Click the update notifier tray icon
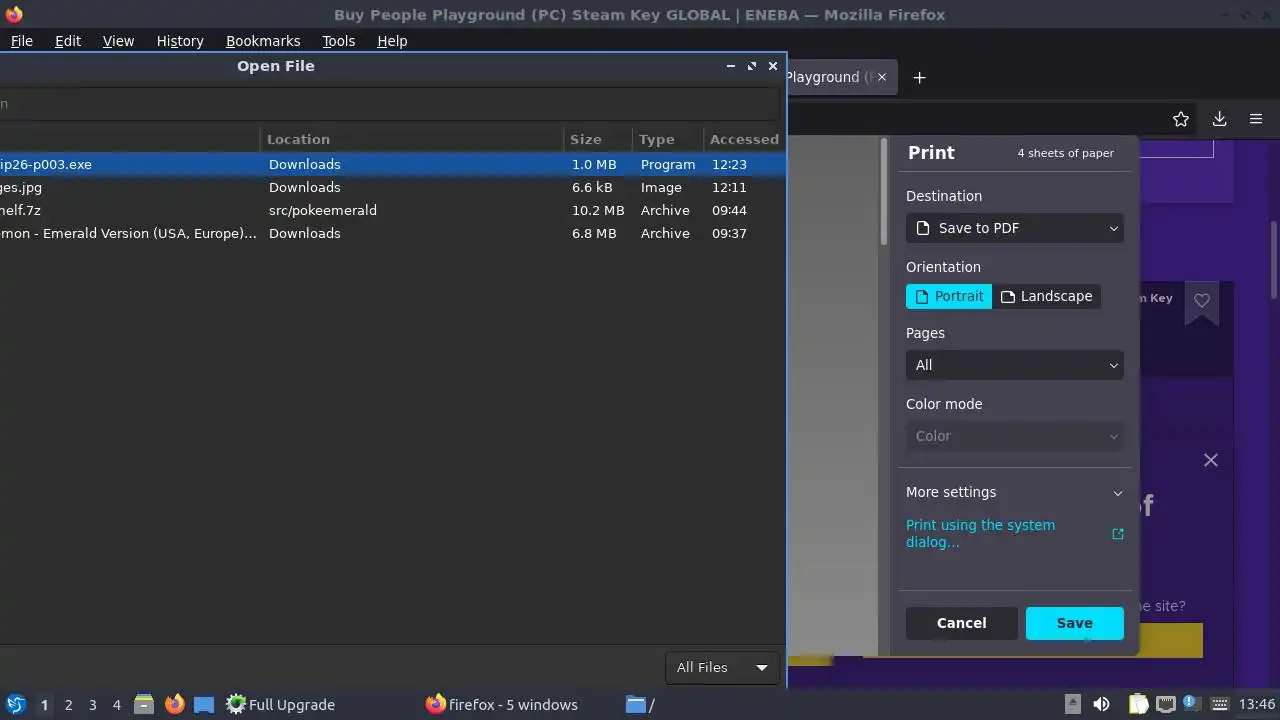 pyautogui.click(x=1190, y=703)
